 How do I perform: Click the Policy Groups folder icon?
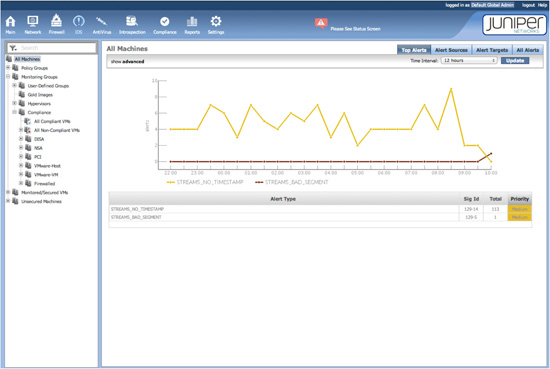(x=15, y=68)
